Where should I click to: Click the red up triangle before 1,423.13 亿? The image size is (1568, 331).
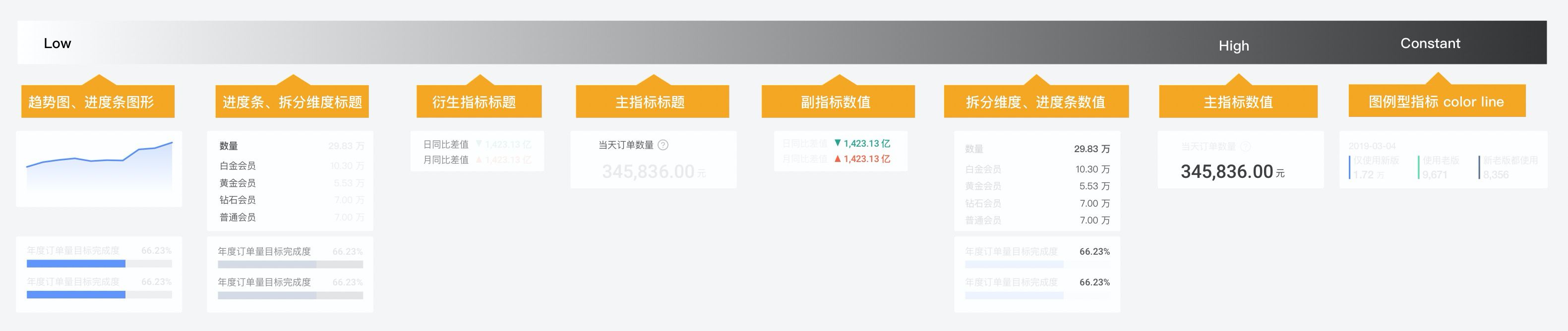[x=838, y=159]
